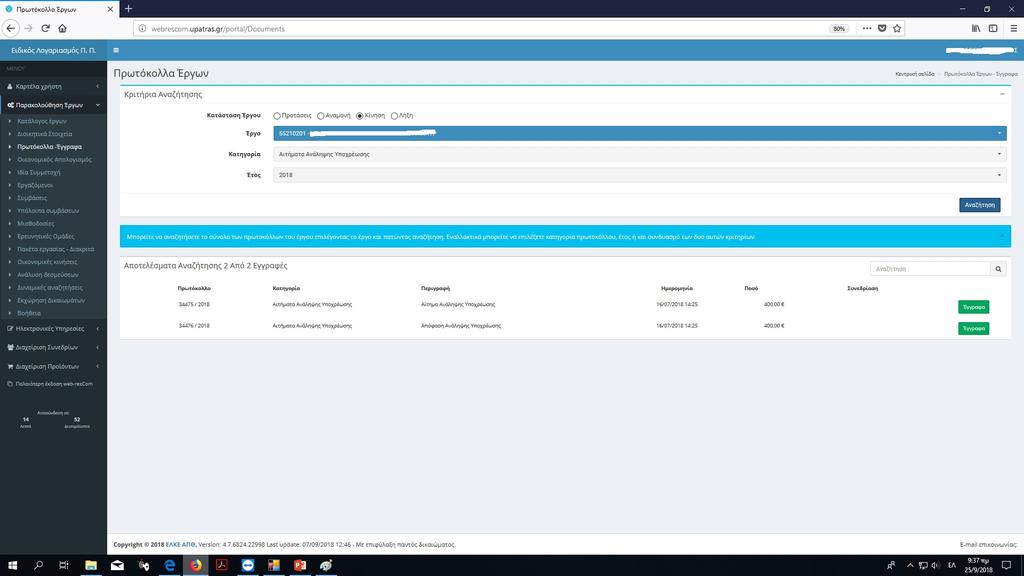Open Paint app from the taskbar
The width and height of the screenshot is (1024, 576).
click(327, 565)
